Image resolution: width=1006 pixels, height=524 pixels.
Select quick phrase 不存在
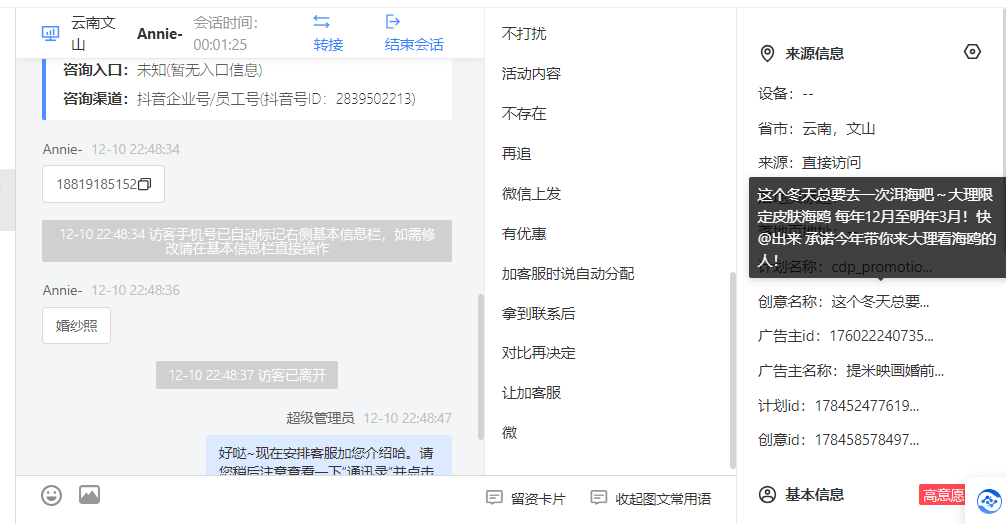tap(524, 114)
